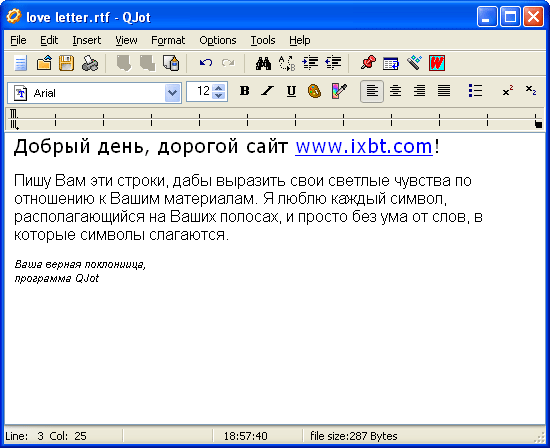The width and height of the screenshot is (550, 448).
Task: Open the Options menu
Action: click(218, 40)
